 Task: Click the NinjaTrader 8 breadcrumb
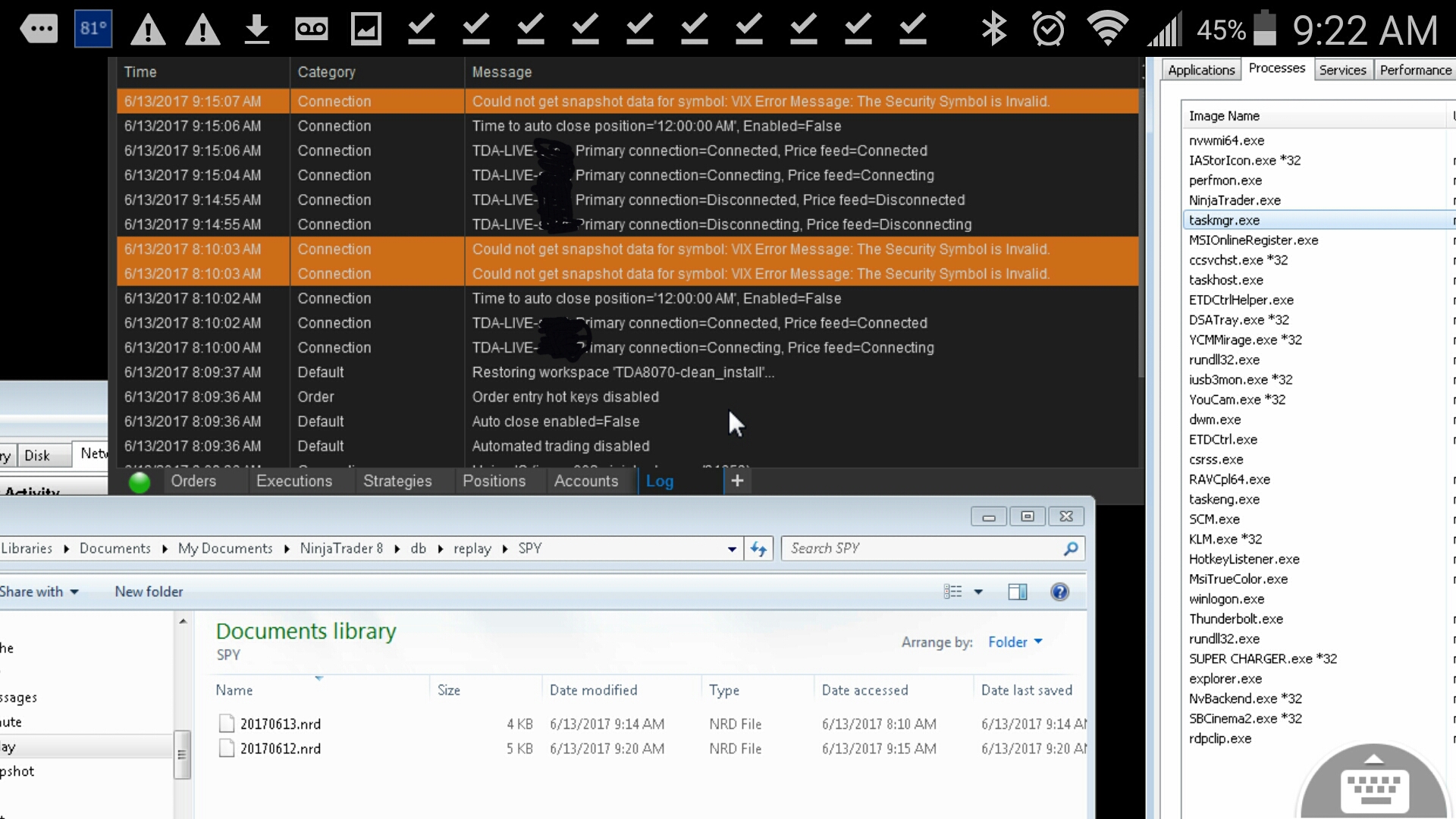[x=341, y=548]
